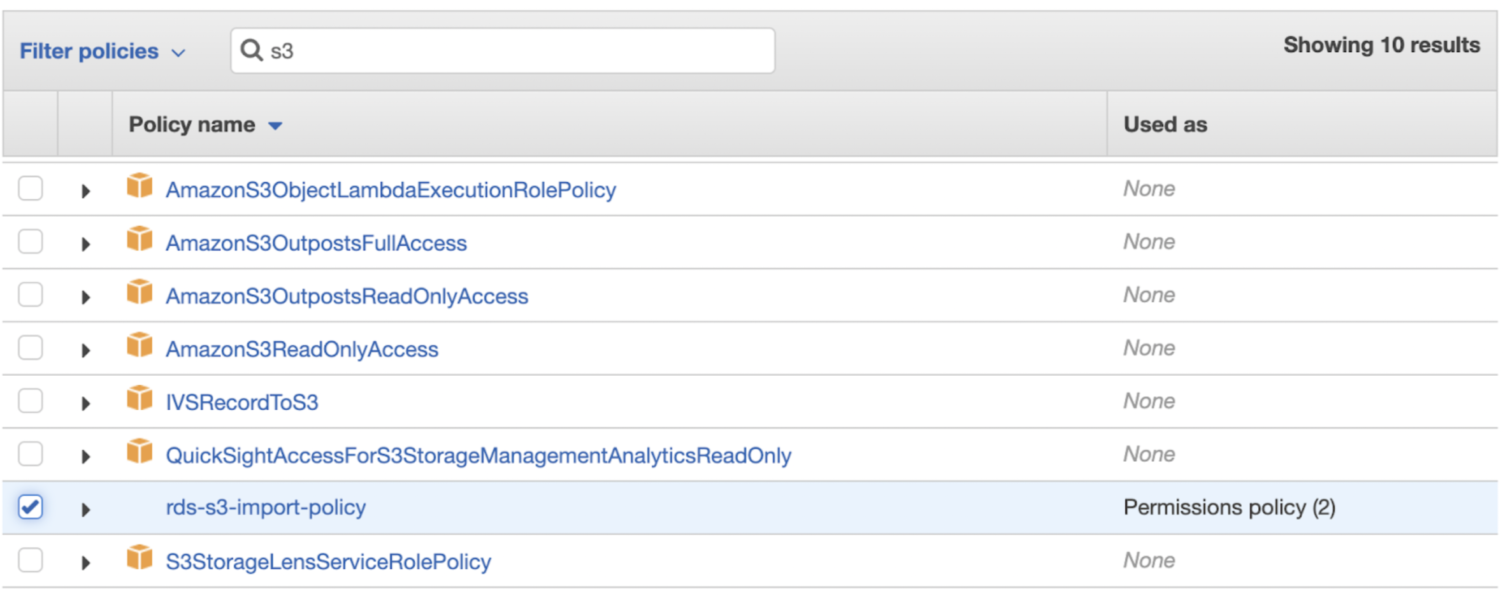Click the Policy name column header

(x=190, y=124)
